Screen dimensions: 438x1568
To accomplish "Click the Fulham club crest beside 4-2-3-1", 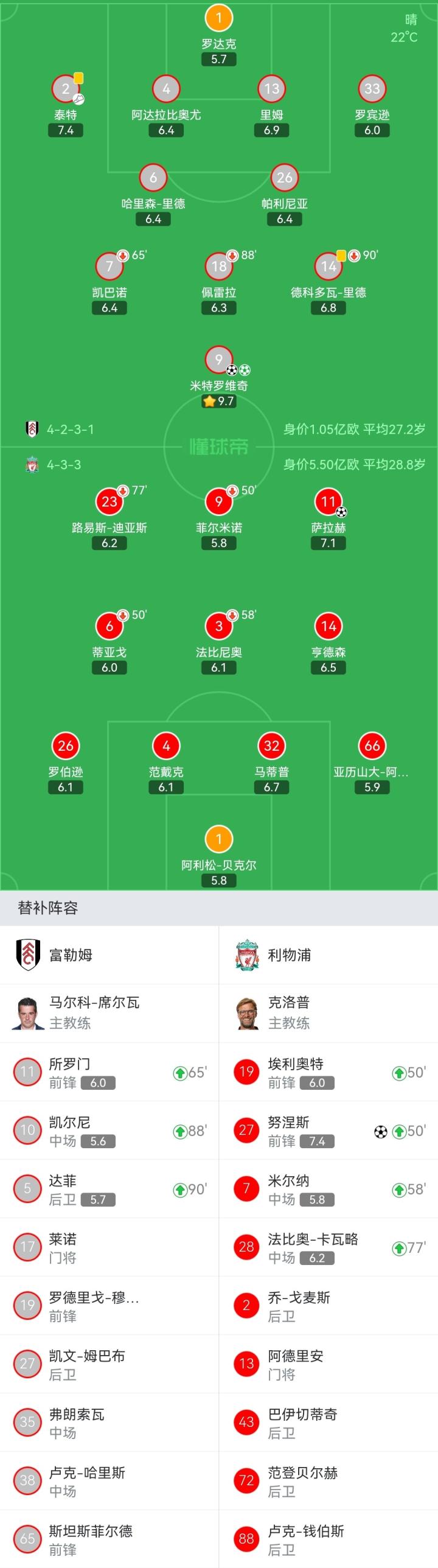I will (32, 429).
